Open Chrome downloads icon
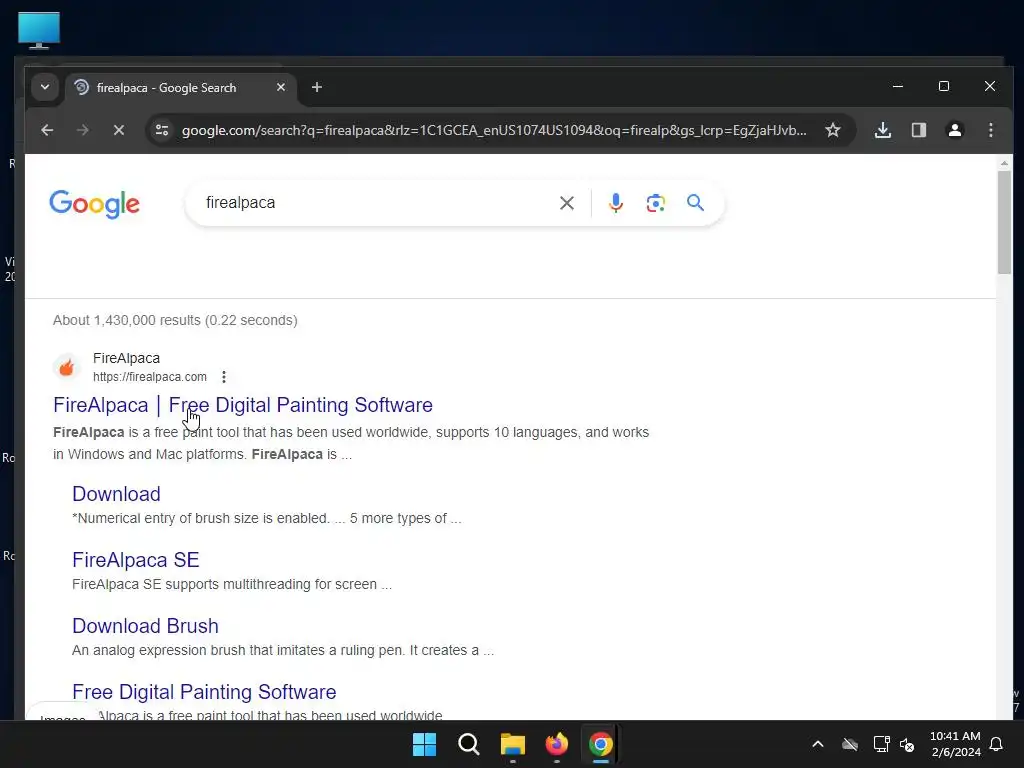 coord(883,130)
